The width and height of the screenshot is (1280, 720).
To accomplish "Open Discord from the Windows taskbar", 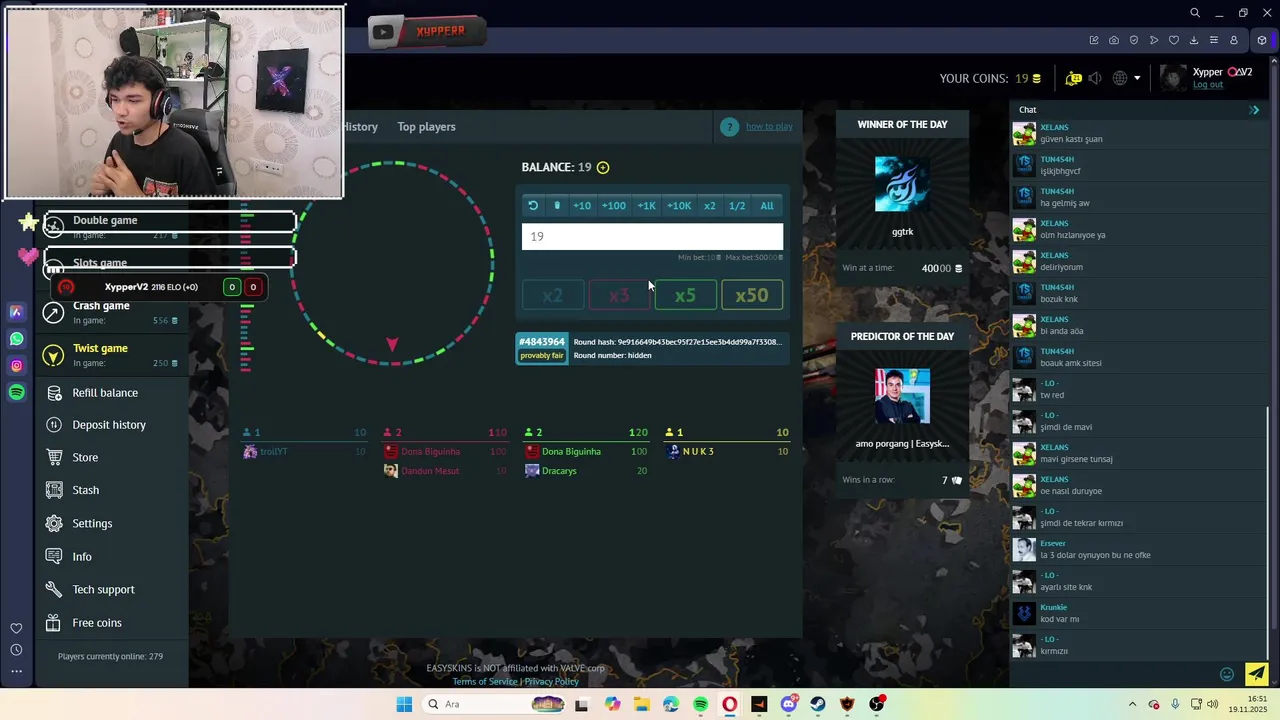I will 789,704.
